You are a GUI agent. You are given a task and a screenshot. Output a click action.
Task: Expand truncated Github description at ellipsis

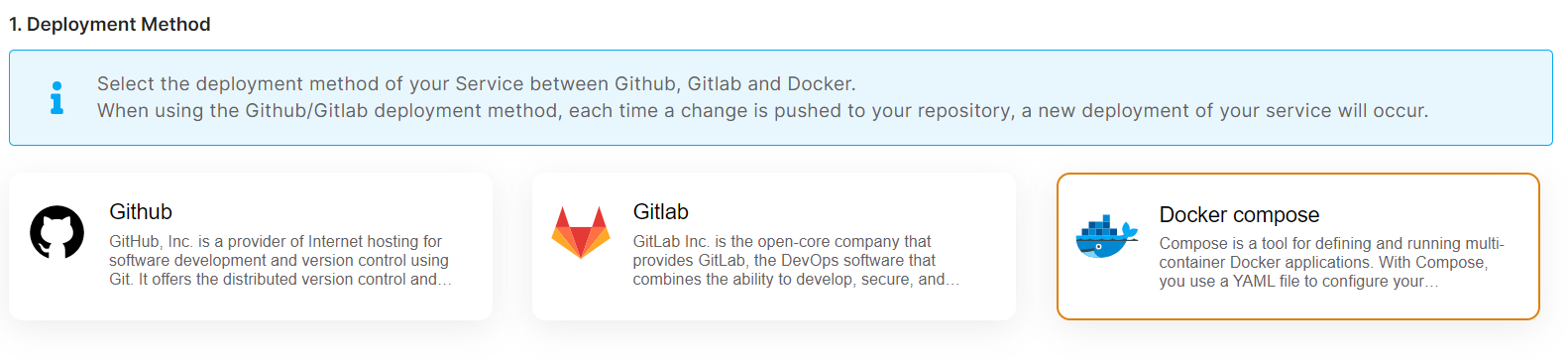click(445, 281)
